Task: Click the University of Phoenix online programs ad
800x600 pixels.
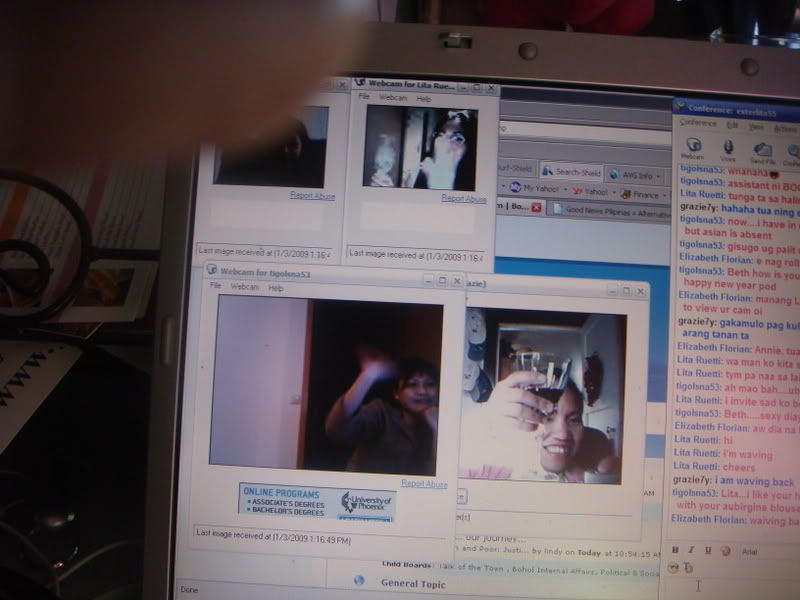Action: coord(317,501)
